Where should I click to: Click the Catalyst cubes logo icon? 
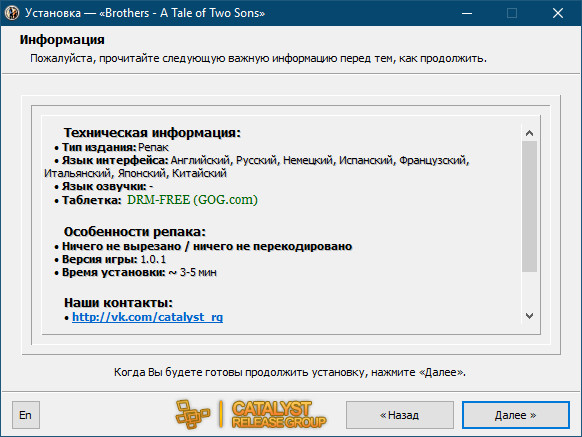192,414
